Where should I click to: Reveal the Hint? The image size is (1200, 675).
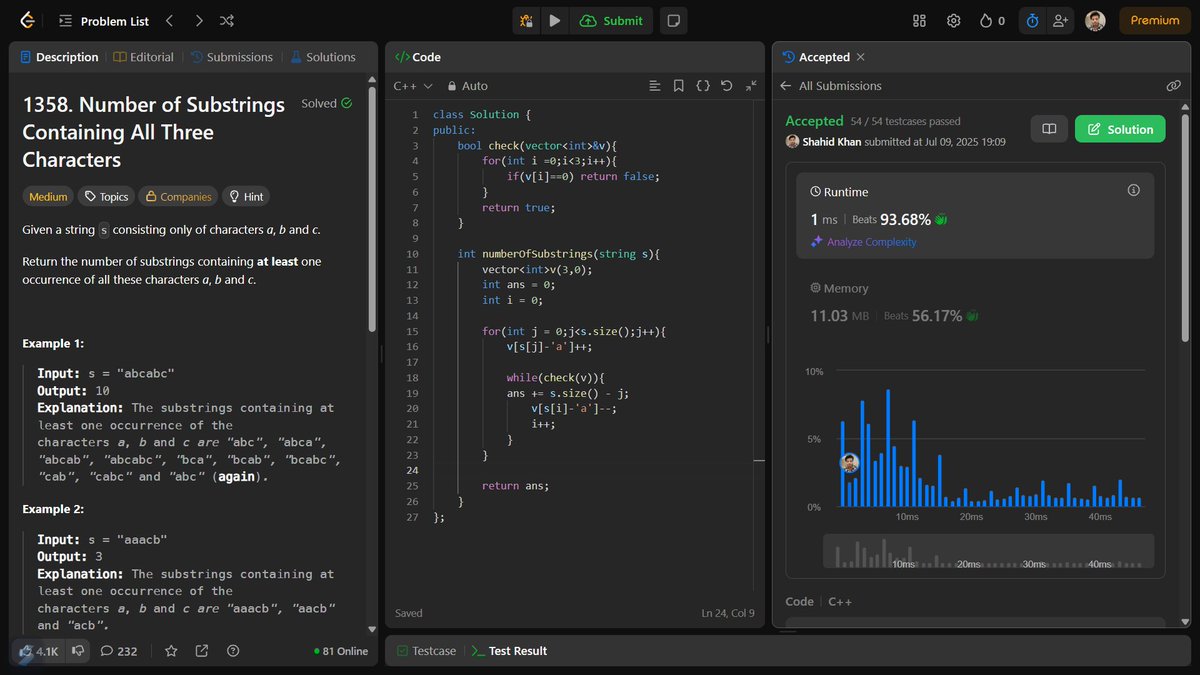click(x=246, y=197)
